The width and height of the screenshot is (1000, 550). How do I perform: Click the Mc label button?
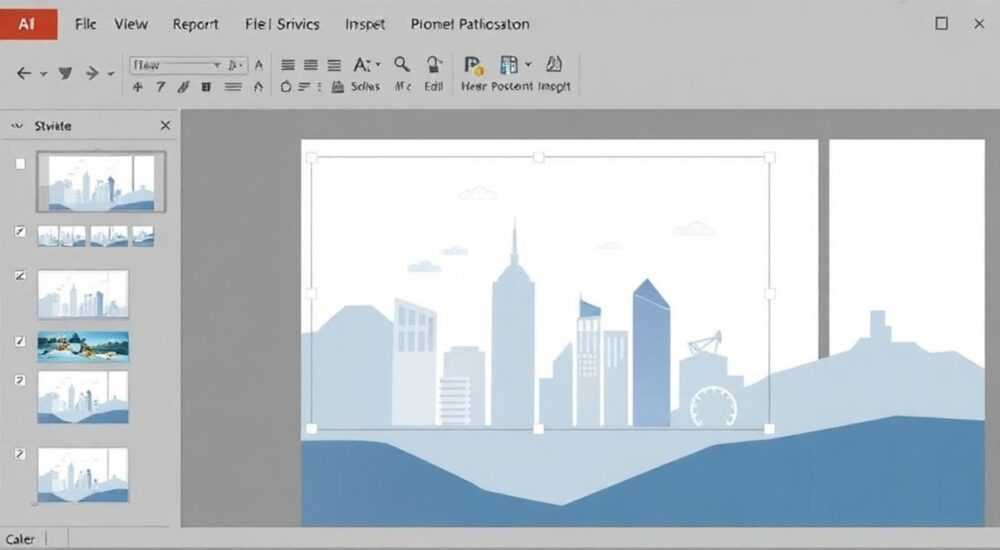(x=402, y=87)
